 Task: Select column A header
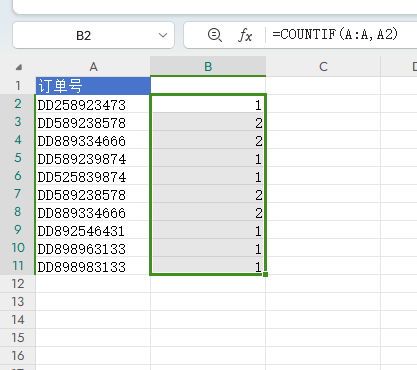pyautogui.click(x=93, y=67)
